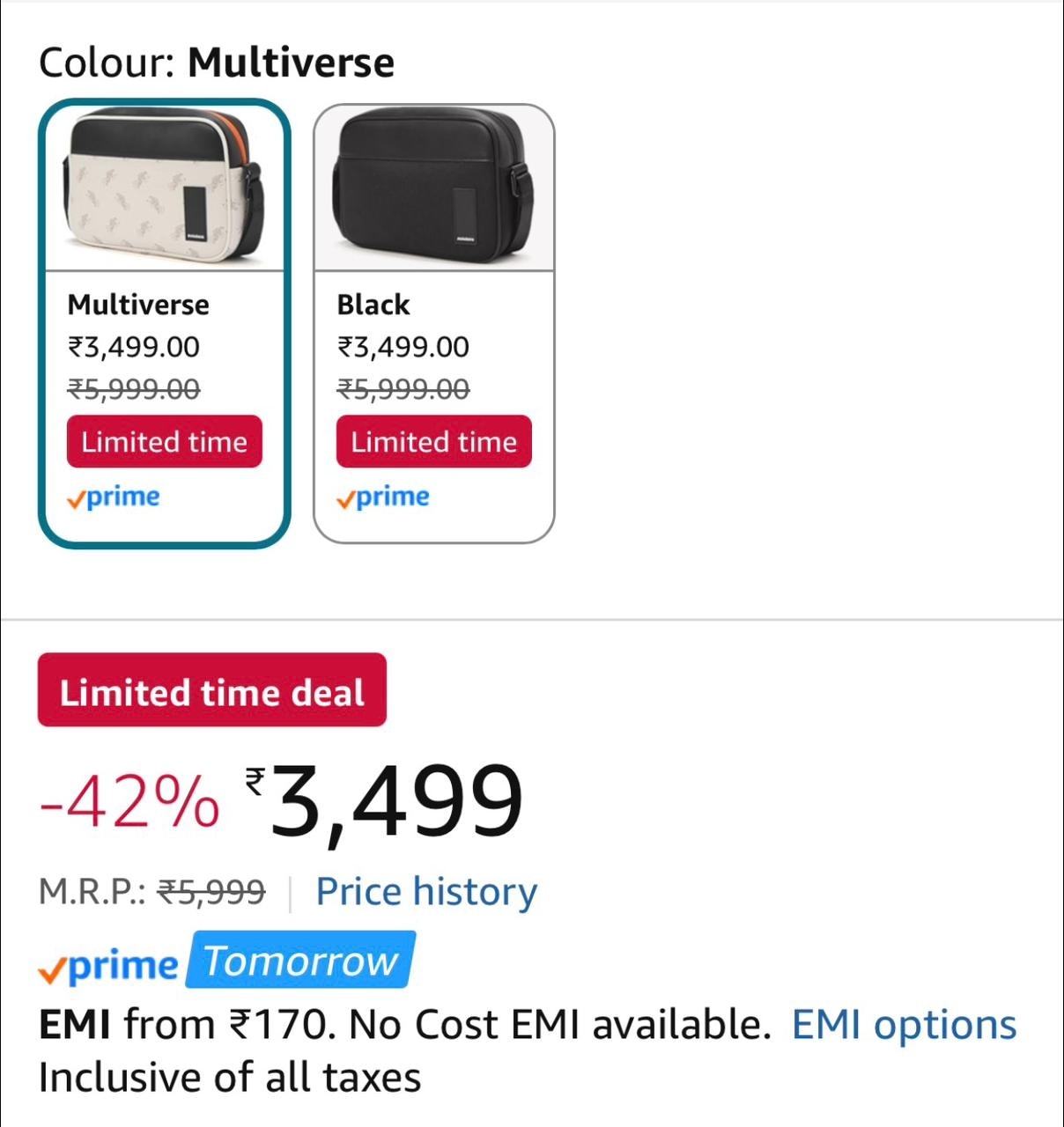Screen dimensions: 1064x1127
Task: Choose the Black colour name label
Action: point(373,305)
